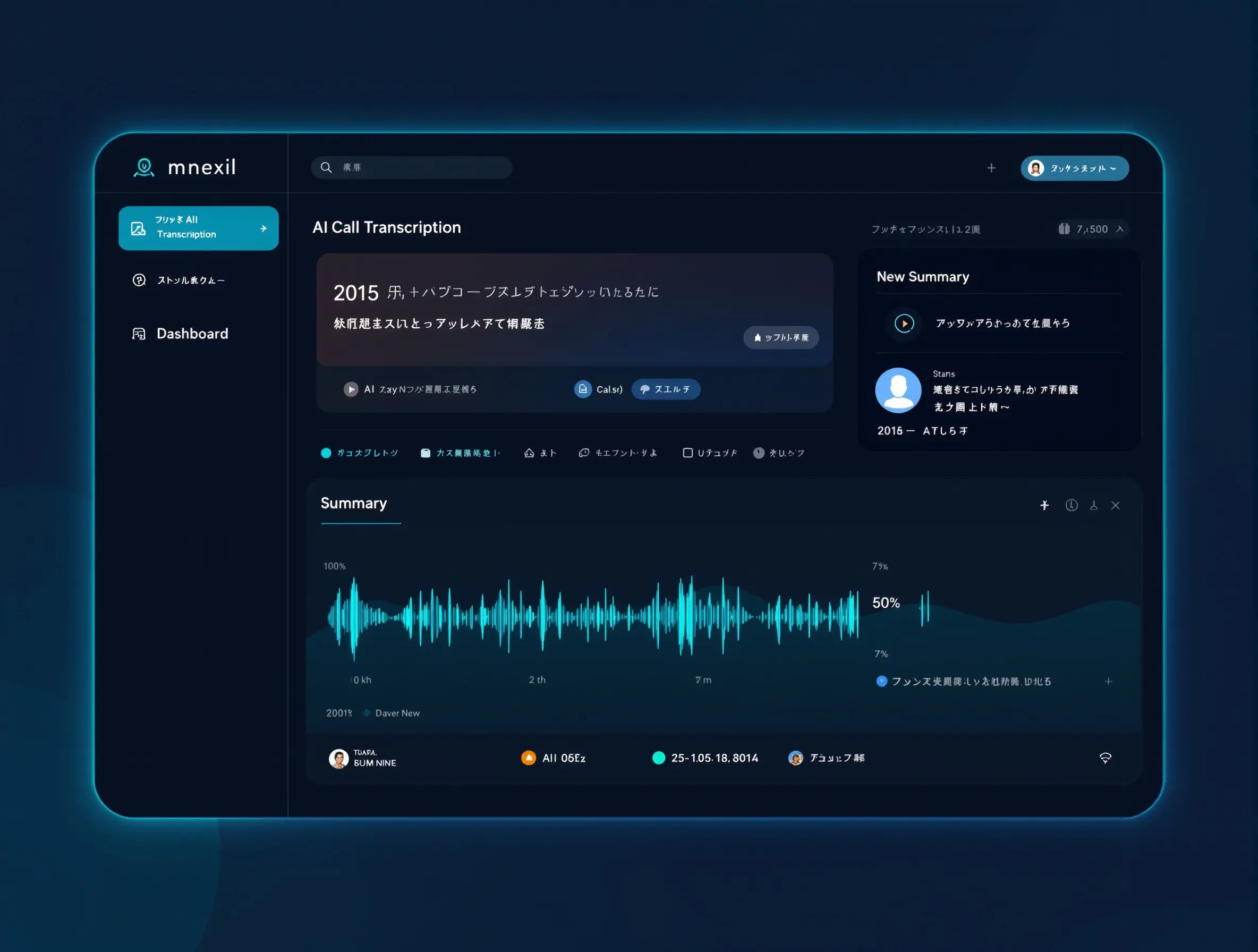Click the 50% waveform position marker
The image size is (1258, 952).
[886, 603]
